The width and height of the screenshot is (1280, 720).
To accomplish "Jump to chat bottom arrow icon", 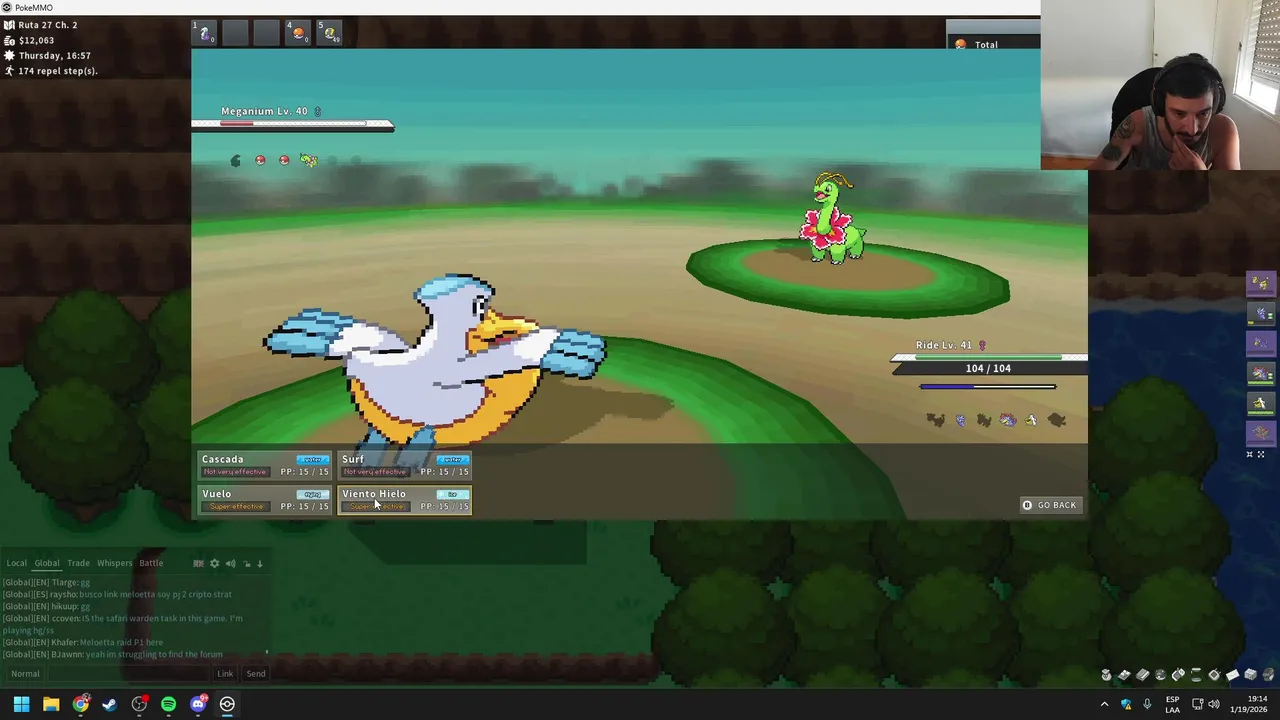I will (260, 564).
